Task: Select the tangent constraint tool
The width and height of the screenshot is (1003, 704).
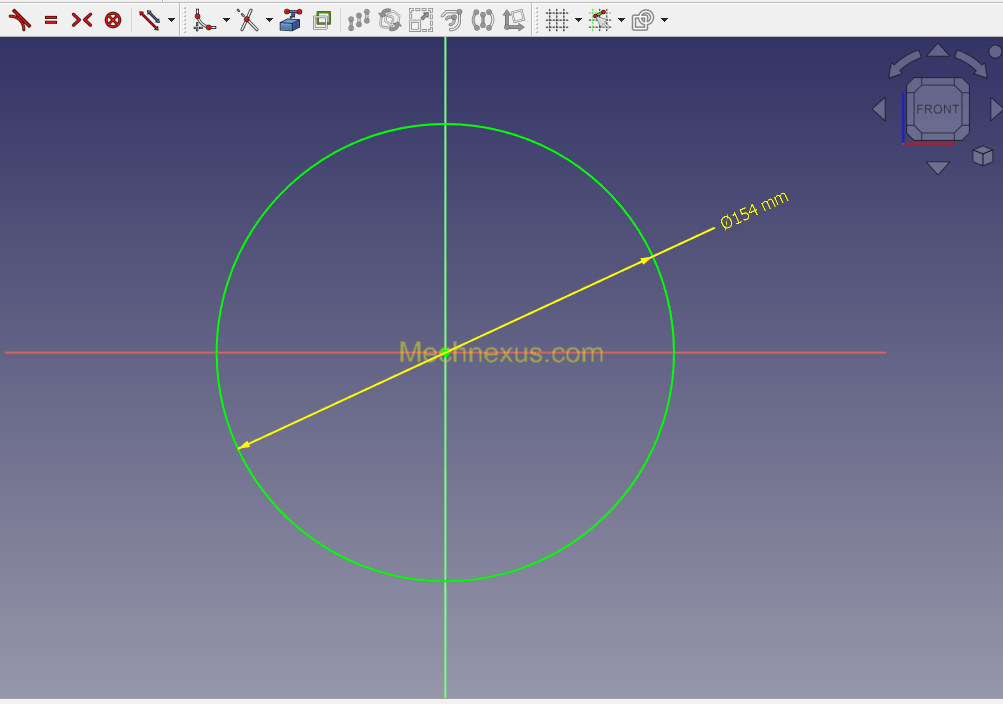Action: tap(20, 19)
